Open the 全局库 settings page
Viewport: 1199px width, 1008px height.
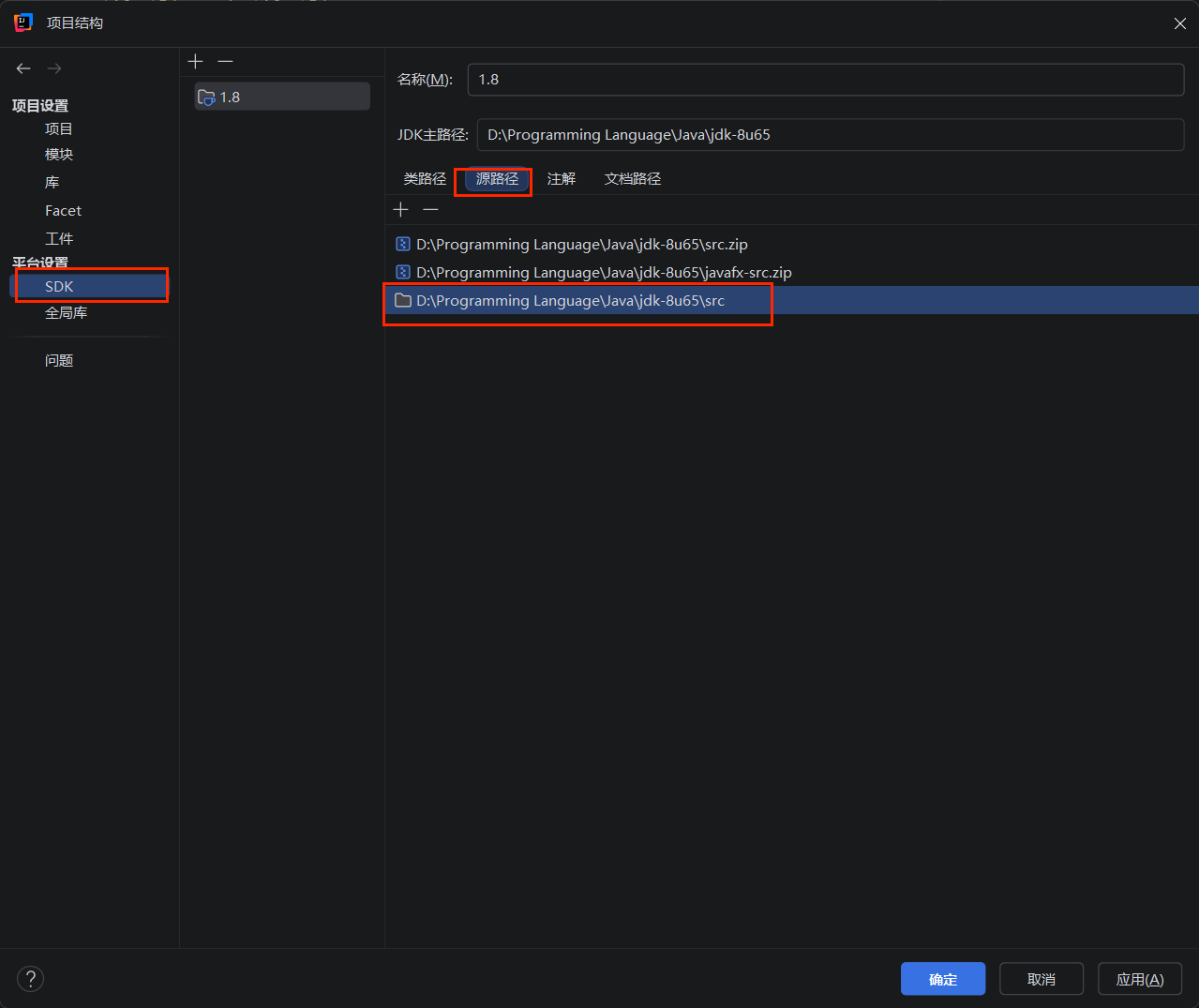66,312
